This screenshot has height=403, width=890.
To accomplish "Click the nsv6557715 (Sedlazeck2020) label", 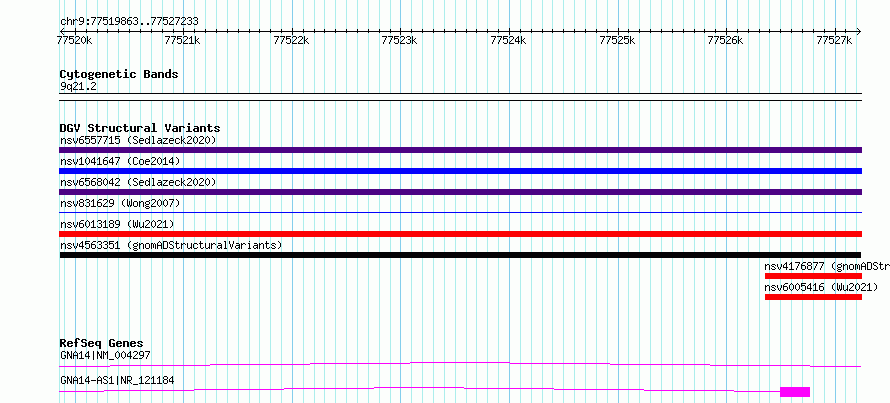I will click(138, 140).
